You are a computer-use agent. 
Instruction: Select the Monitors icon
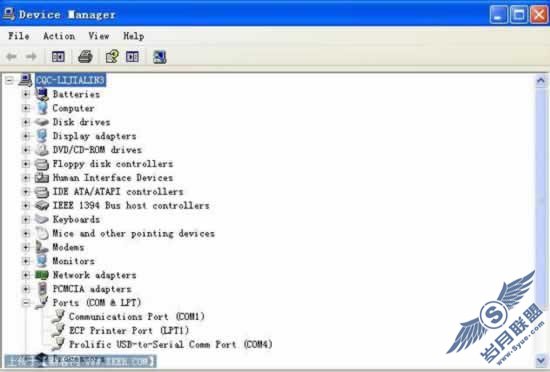tap(42, 261)
